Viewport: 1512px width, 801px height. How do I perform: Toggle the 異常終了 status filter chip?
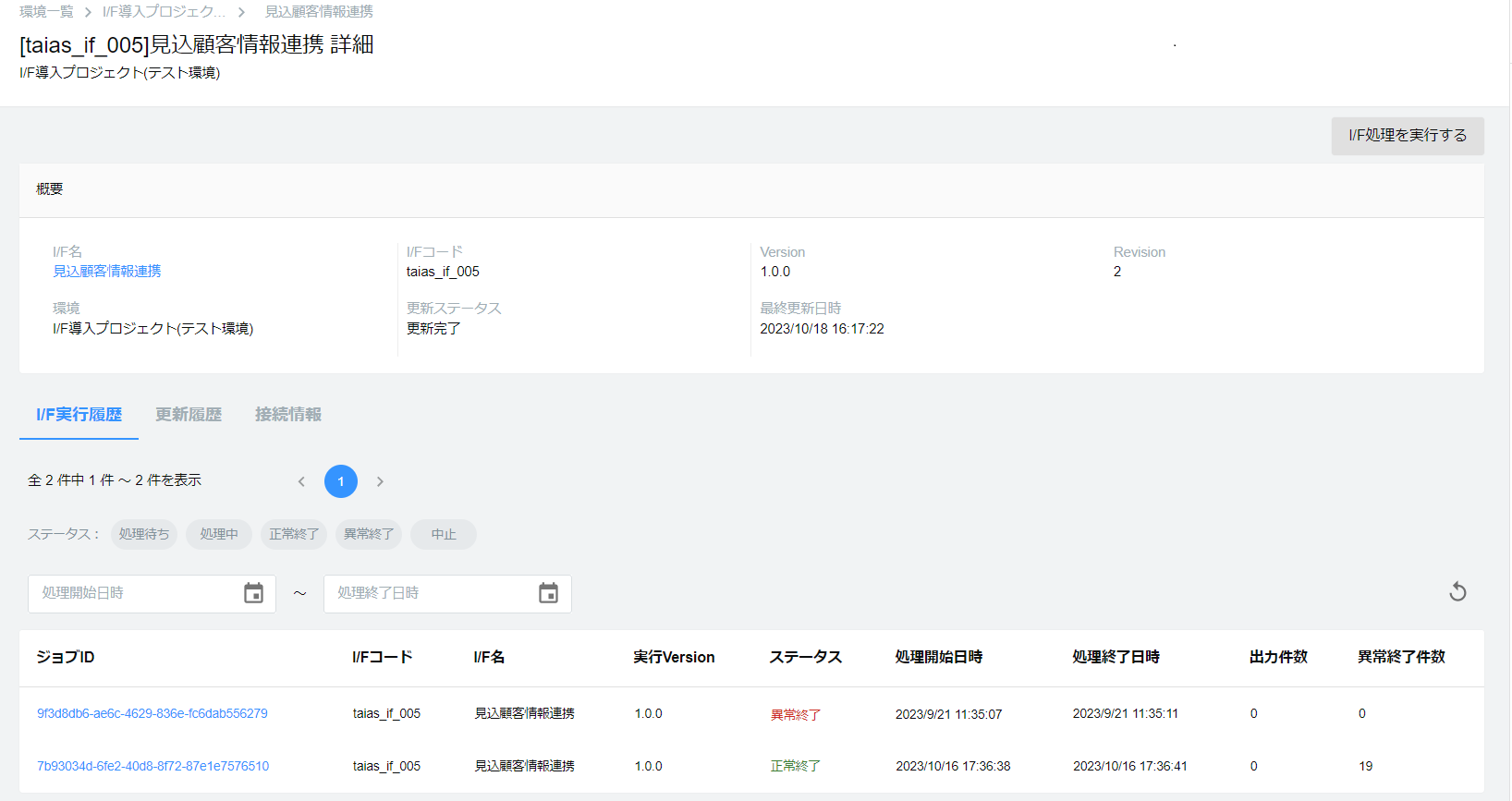coord(369,534)
